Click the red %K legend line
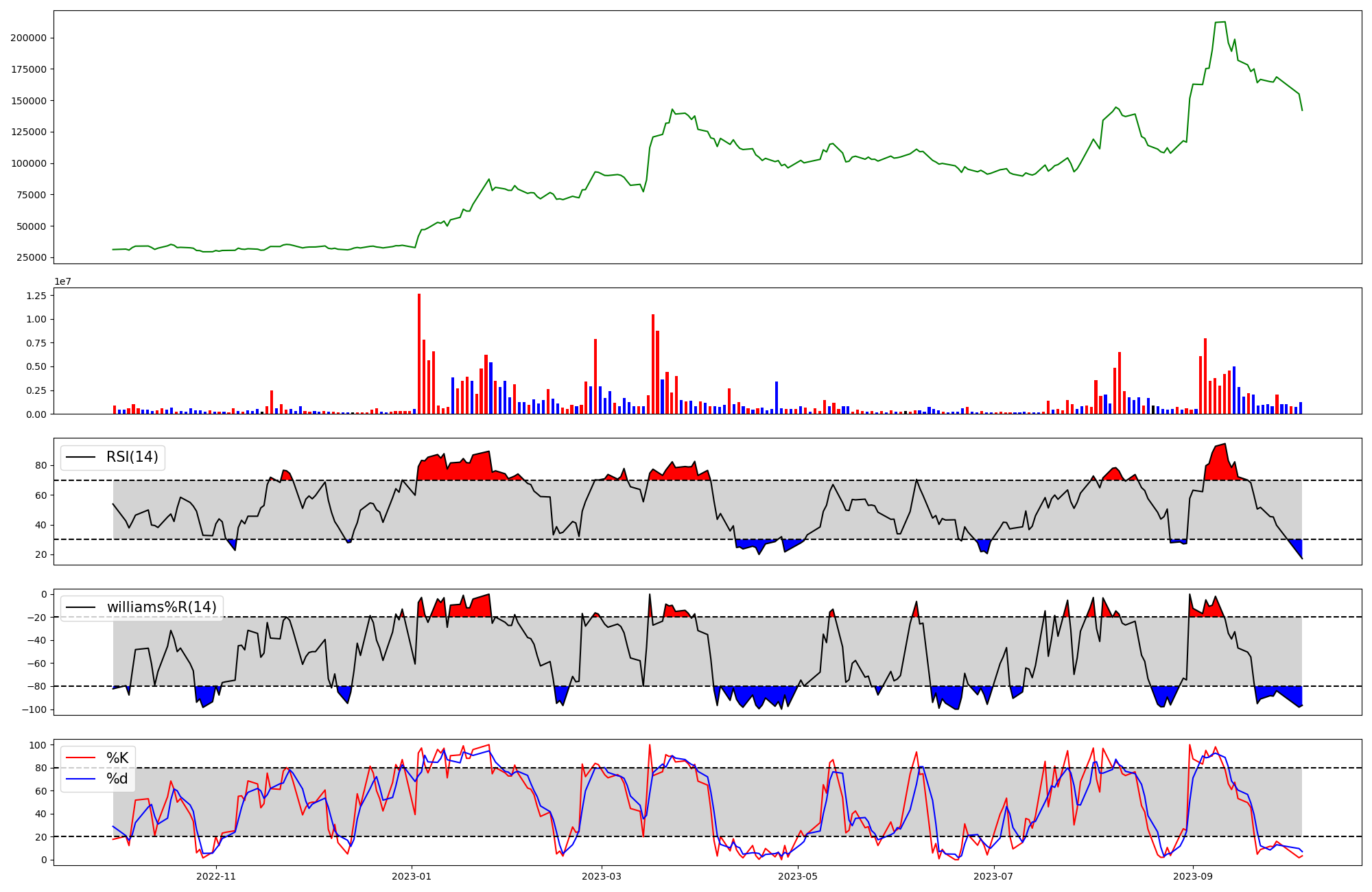Viewport: 1372px width, 892px height. click(80, 758)
